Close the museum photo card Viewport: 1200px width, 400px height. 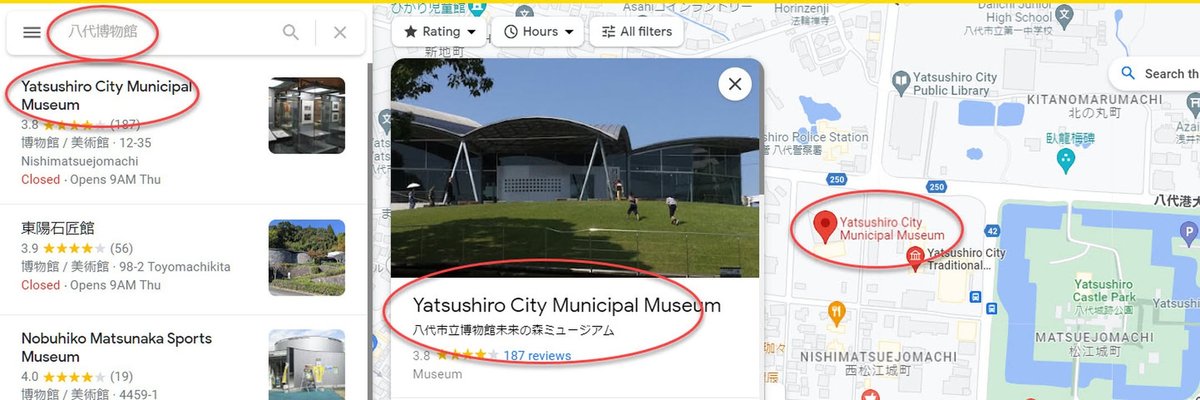pyautogui.click(x=735, y=84)
